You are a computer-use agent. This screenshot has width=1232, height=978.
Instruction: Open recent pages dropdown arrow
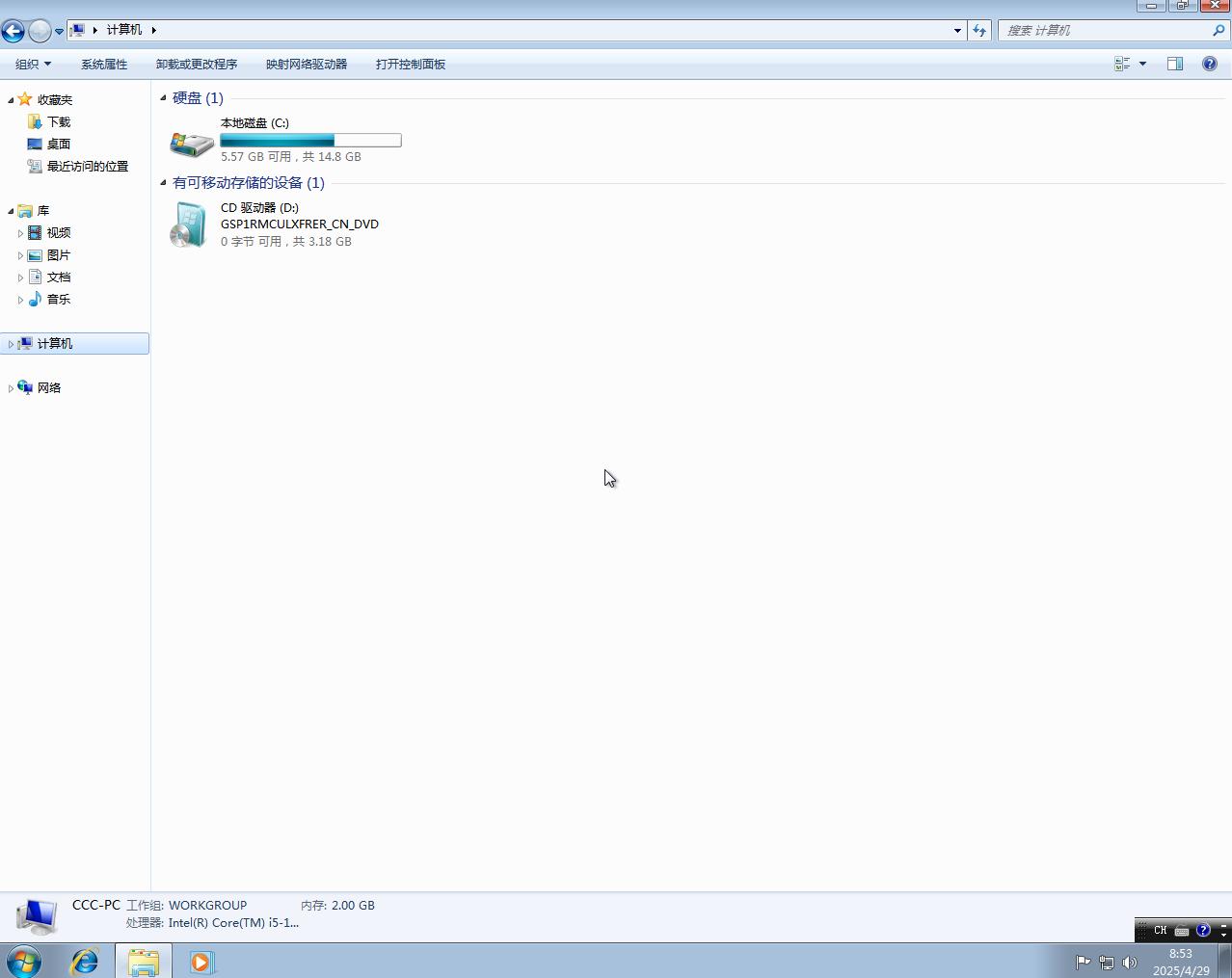click(59, 32)
